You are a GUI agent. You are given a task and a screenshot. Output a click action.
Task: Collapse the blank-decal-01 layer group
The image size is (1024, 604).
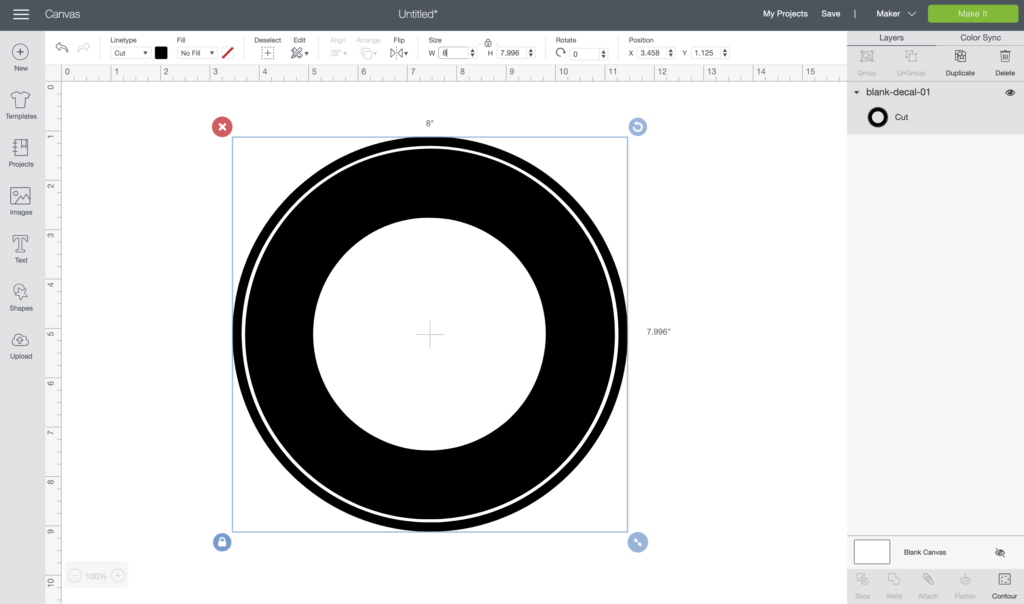point(855,92)
